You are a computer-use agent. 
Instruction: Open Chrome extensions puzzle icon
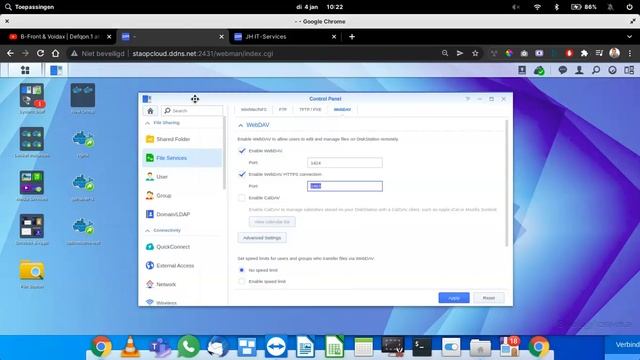pos(584,53)
